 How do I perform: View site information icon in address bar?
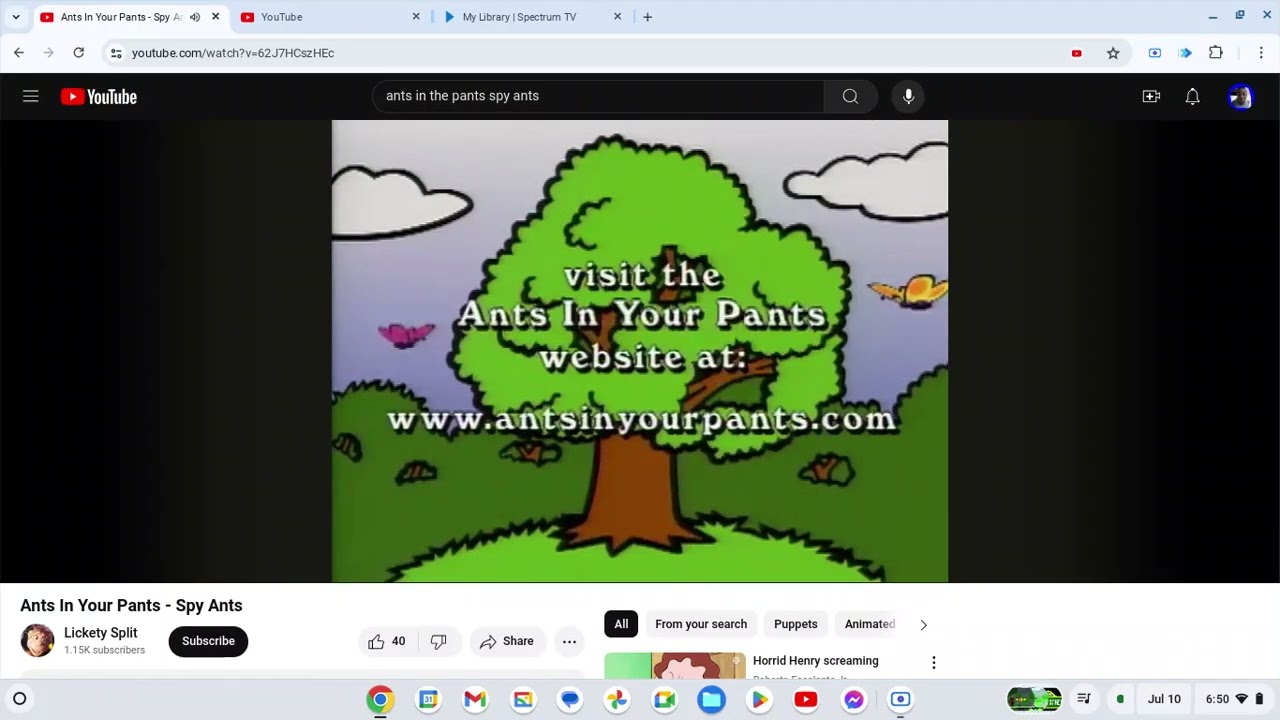(116, 53)
